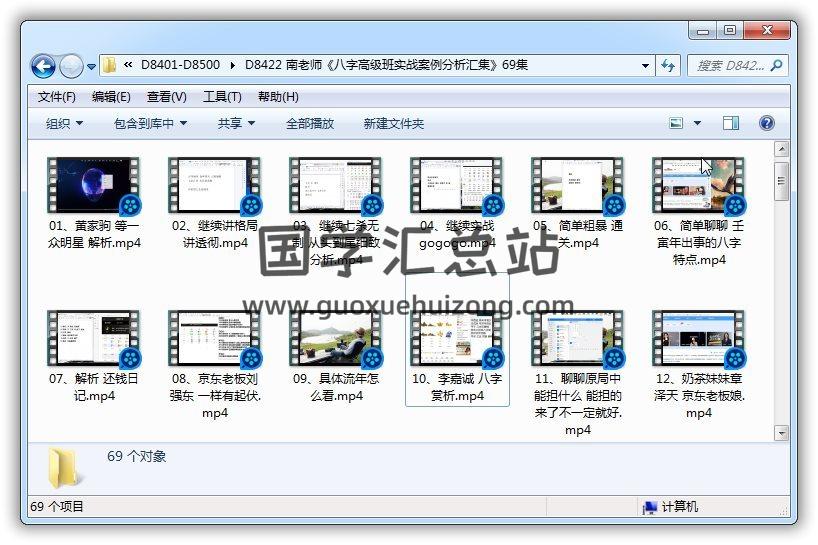Select video thumbnail 10、李嘉诚 八字赏析
The height and width of the screenshot is (545, 818).
click(457, 338)
